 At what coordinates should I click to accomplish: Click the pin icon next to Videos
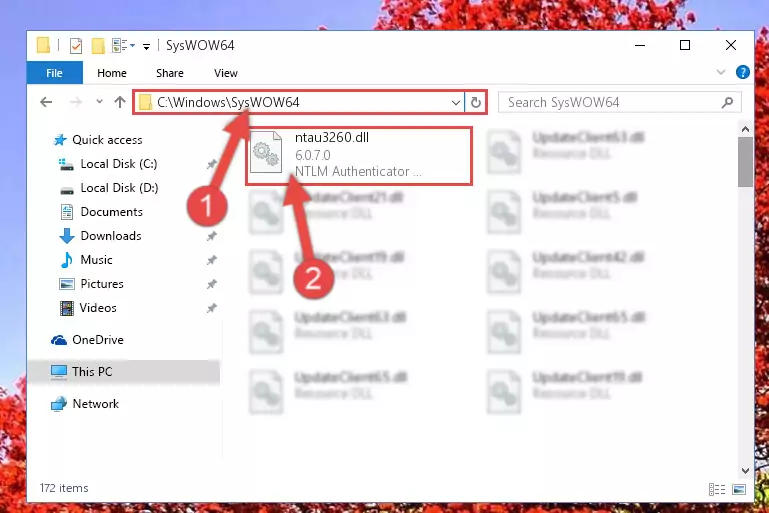[211, 308]
